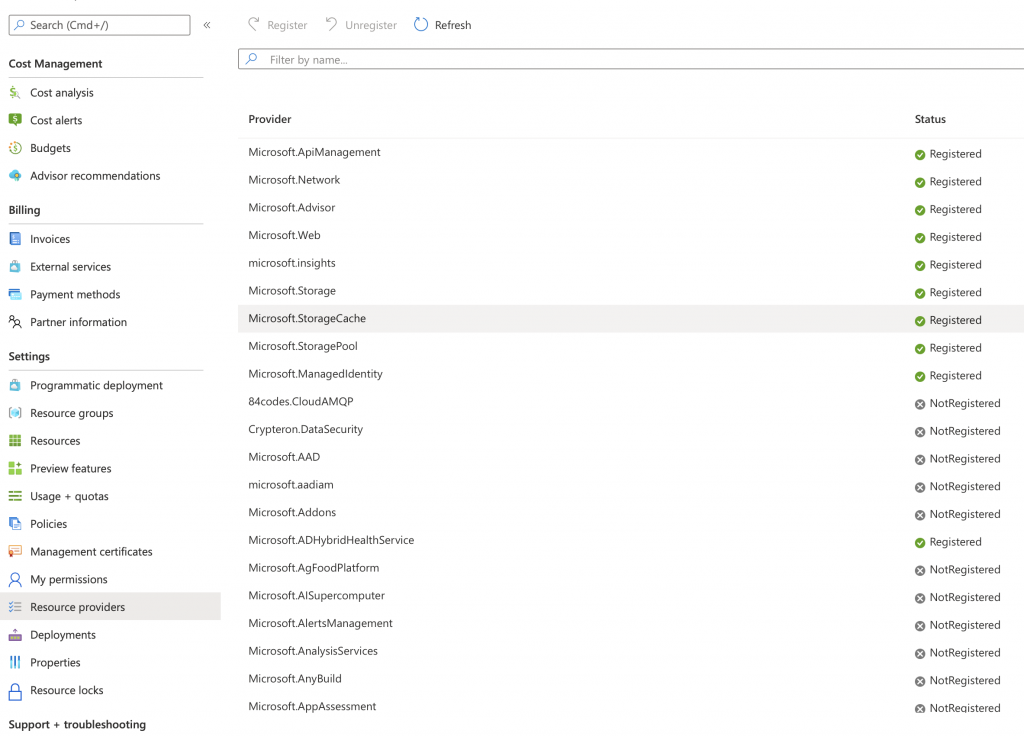Viewport: 1024px width, 737px height.
Task: Select the Microsoft.ManagedIdentity provider
Action: click(x=315, y=374)
